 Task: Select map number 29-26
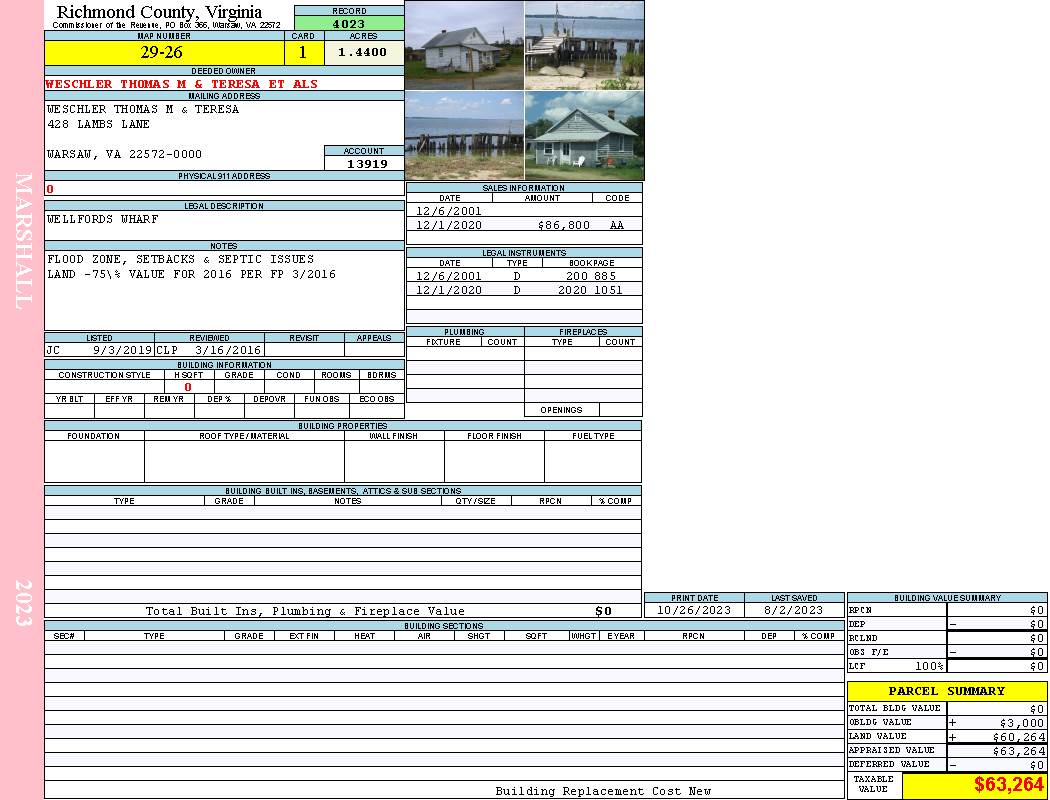[x=161, y=52]
